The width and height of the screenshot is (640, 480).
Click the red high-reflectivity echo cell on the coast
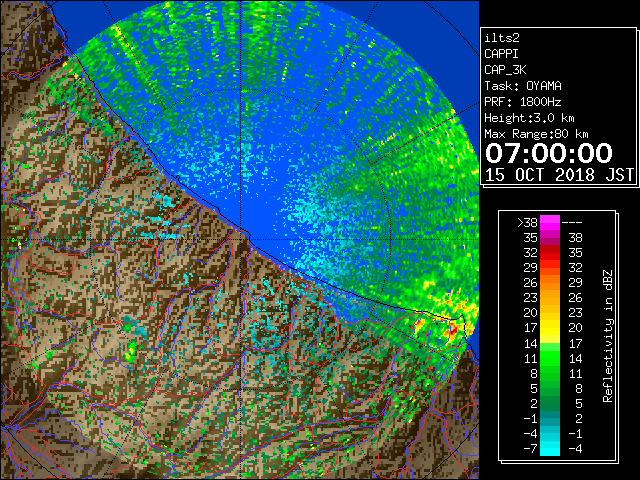pyautogui.click(x=453, y=329)
